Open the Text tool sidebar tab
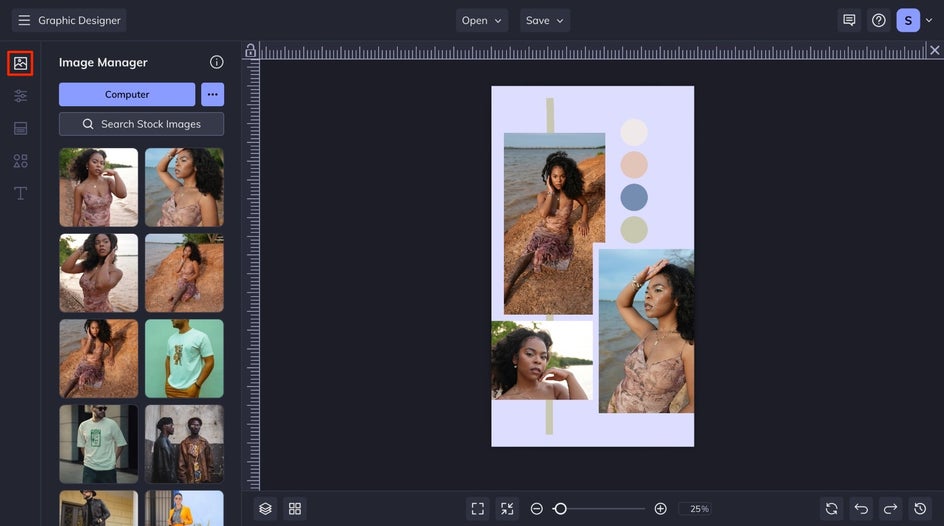 (x=20, y=193)
